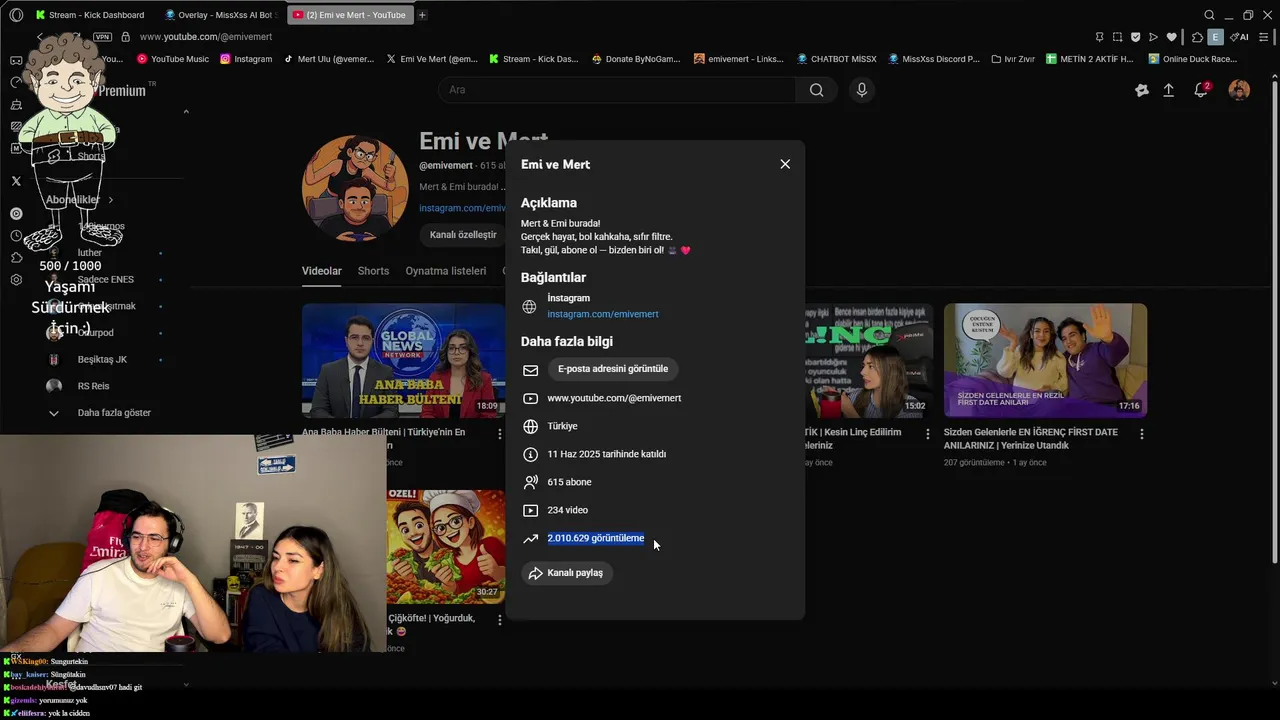Open the Instagram bookmark
This screenshot has width=1280, height=720.
246,59
